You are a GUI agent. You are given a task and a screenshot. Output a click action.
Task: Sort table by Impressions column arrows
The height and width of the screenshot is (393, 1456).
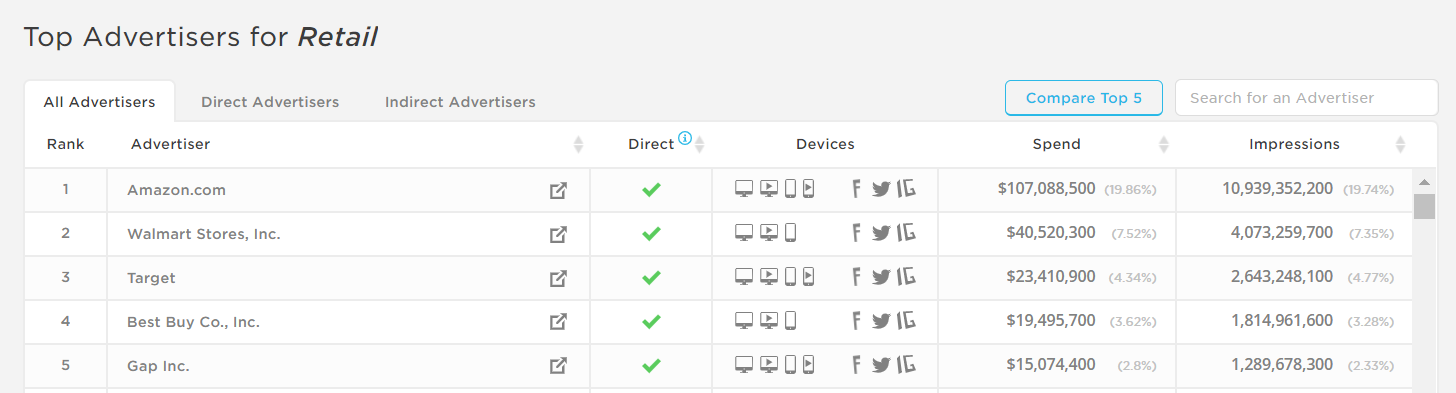click(x=1400, y=145)
